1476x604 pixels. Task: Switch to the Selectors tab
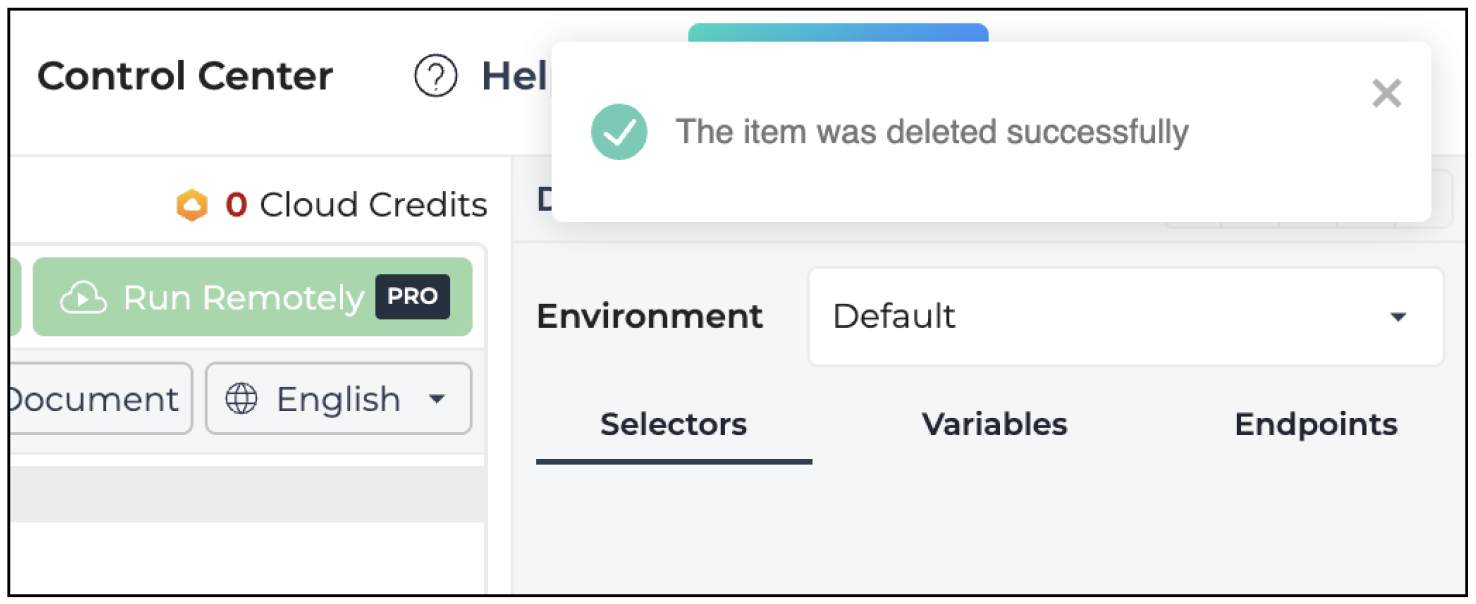tap(674, 425)
